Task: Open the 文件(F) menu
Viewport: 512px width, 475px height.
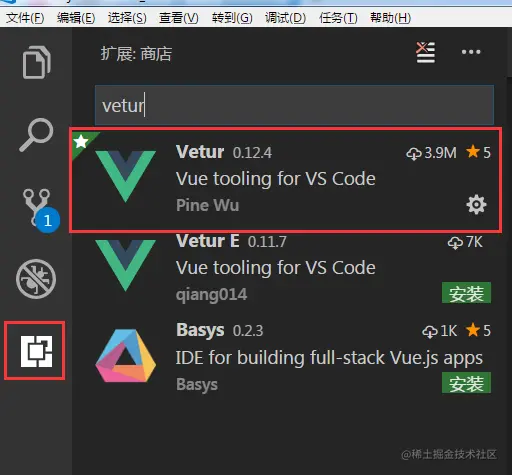Action: tap(25, 18)
